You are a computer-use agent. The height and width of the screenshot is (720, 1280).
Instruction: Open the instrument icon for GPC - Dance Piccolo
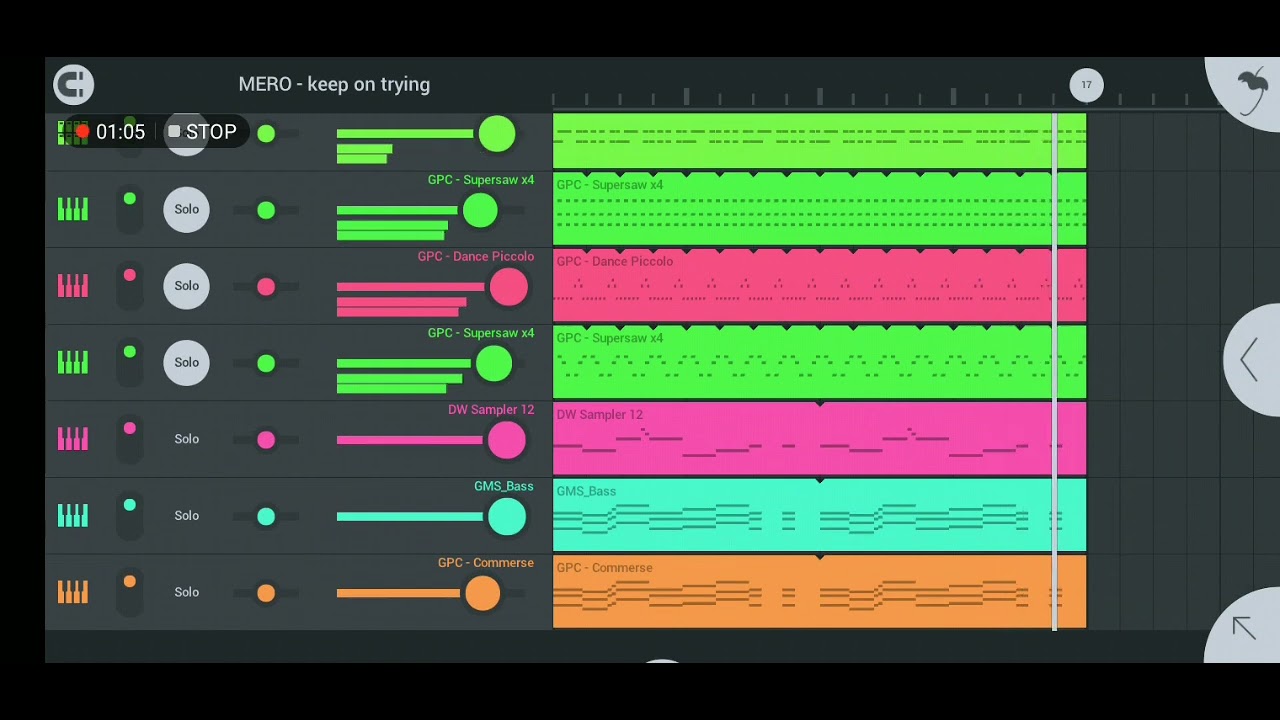click(73, 286)
